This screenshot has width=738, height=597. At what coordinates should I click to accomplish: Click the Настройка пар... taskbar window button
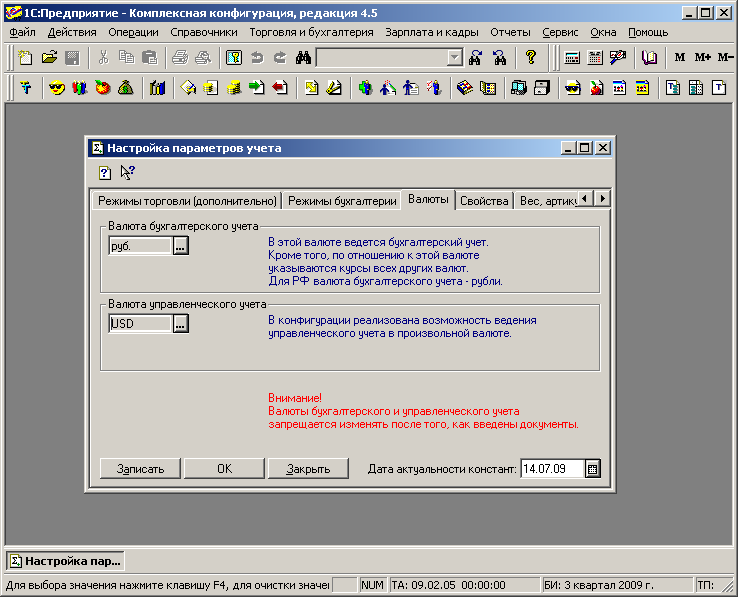(x=65, y=561)
